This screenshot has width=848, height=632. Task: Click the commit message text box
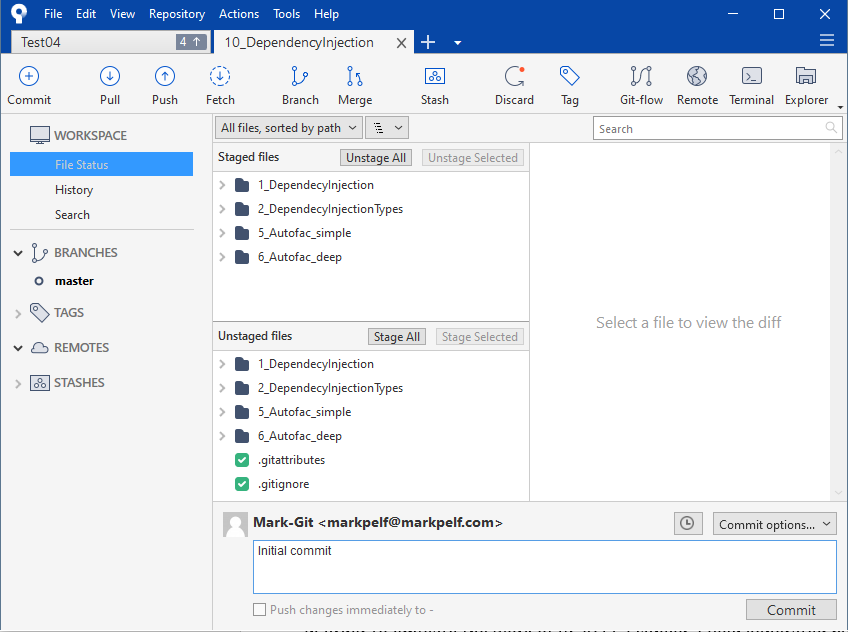coord(545,567)
